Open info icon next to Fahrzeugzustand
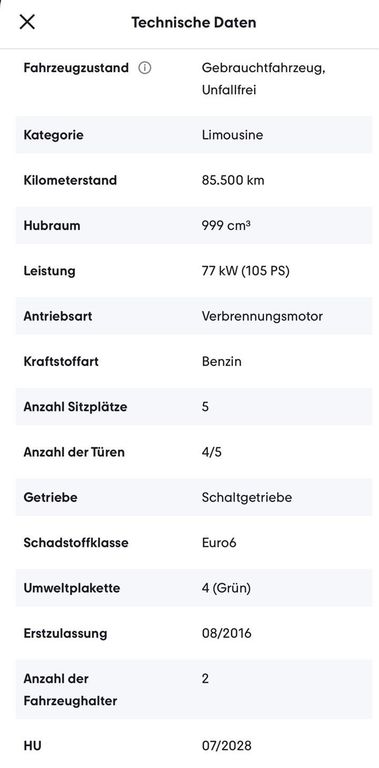The image size is (379, 768). pos(144,68)
